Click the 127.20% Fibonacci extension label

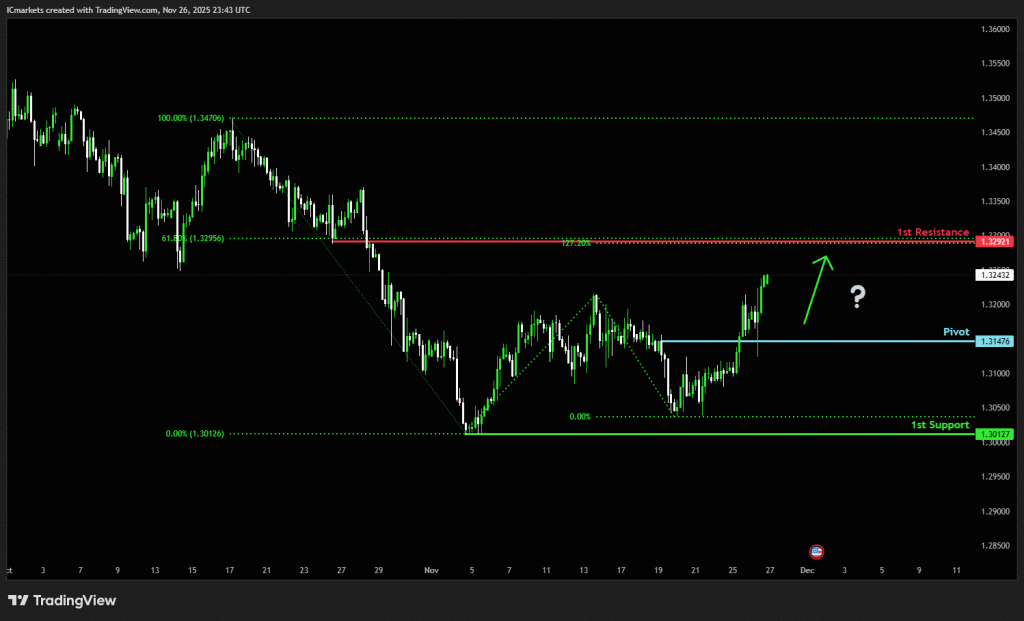[x=576, y=243]
